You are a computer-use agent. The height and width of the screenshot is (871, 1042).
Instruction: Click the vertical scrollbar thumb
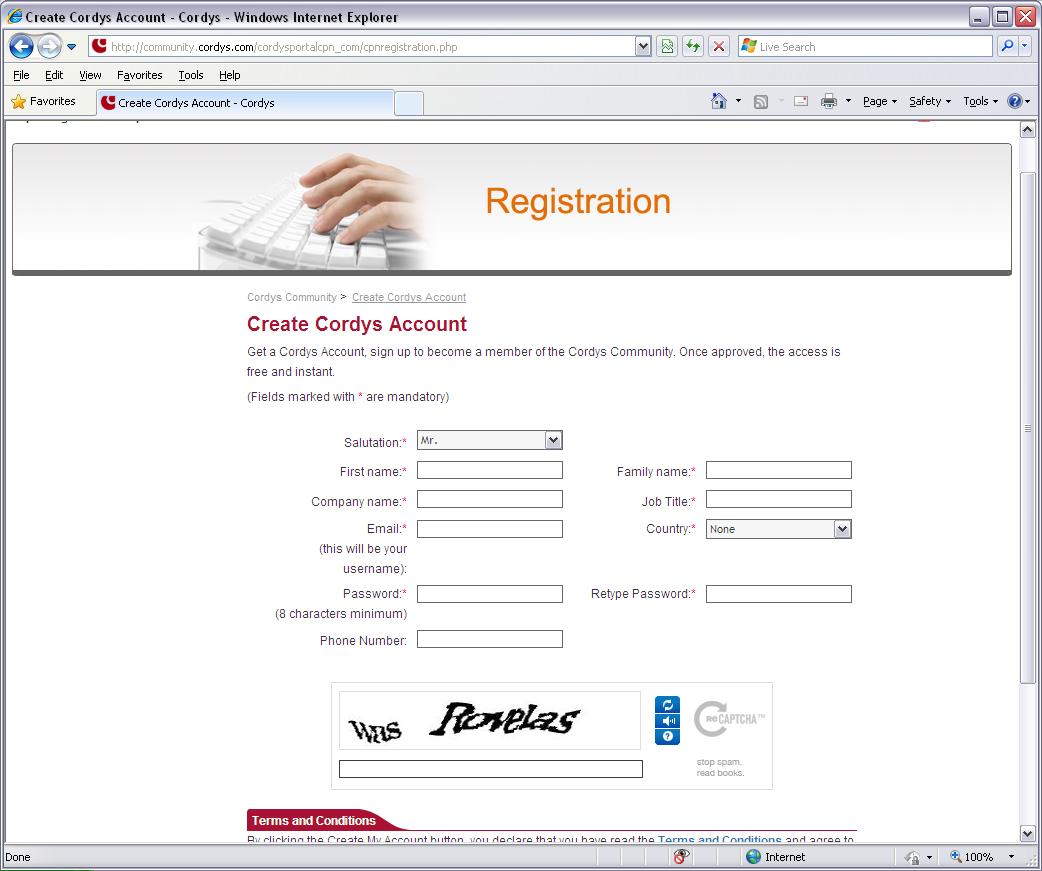tap(1027, 428)
